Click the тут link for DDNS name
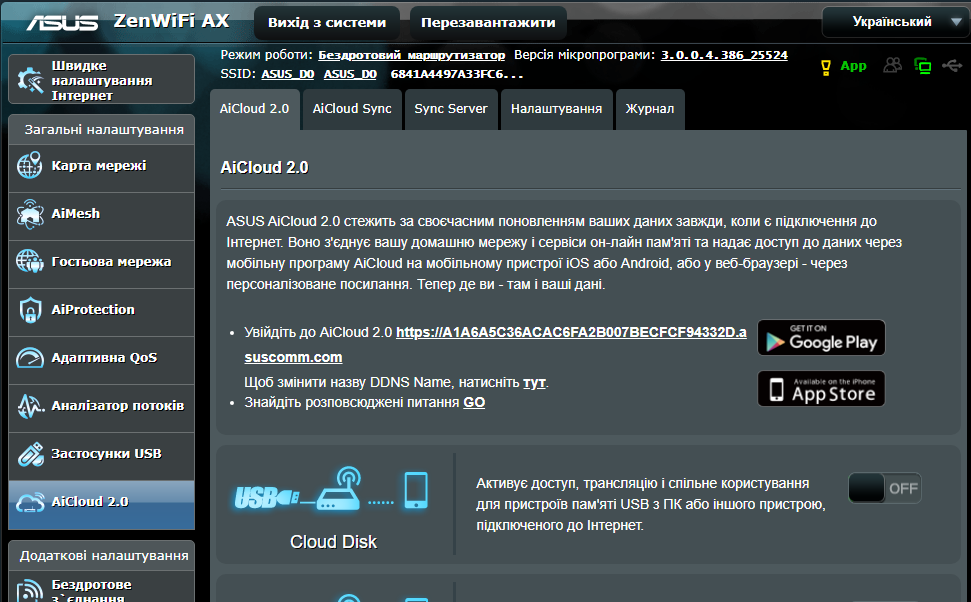The height and width of the screenshot is (602, 971). (534, 383)
